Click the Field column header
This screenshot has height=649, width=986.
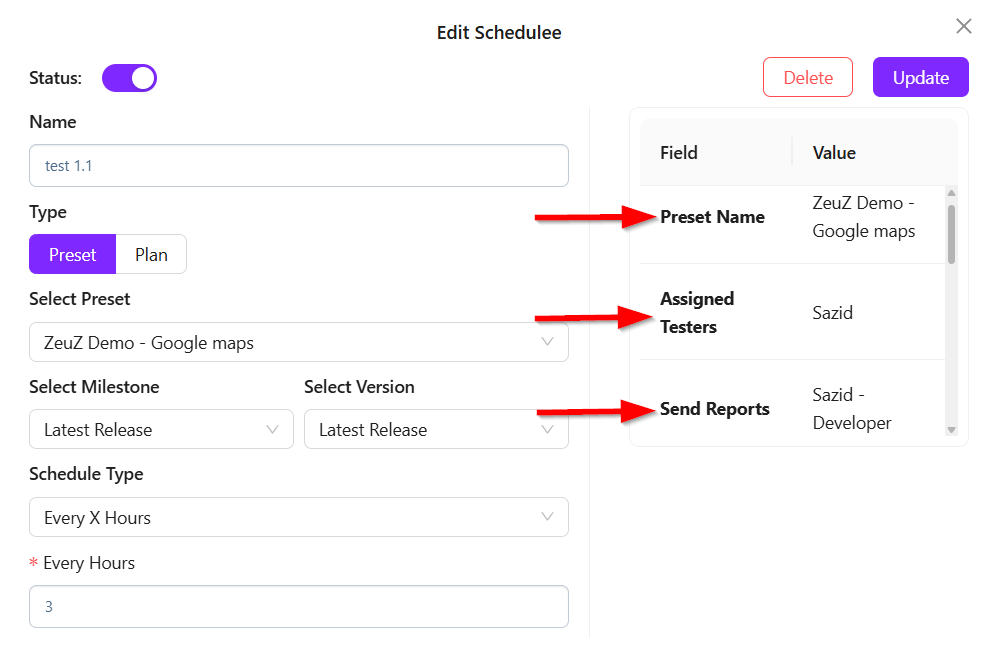(x=679, y=153)
